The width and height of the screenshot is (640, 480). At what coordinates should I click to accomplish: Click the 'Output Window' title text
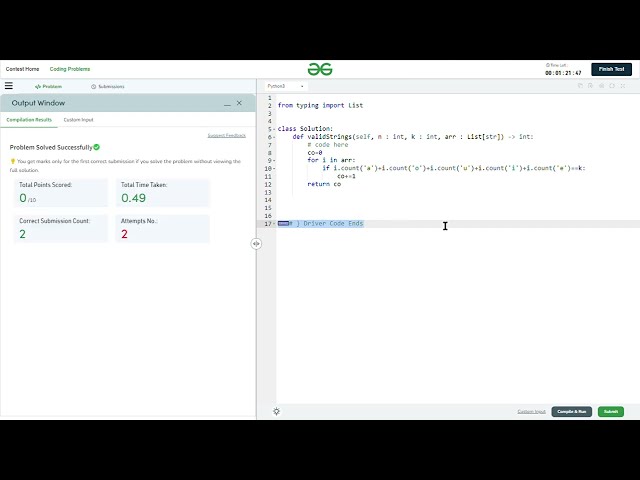(x=38, y=103)
